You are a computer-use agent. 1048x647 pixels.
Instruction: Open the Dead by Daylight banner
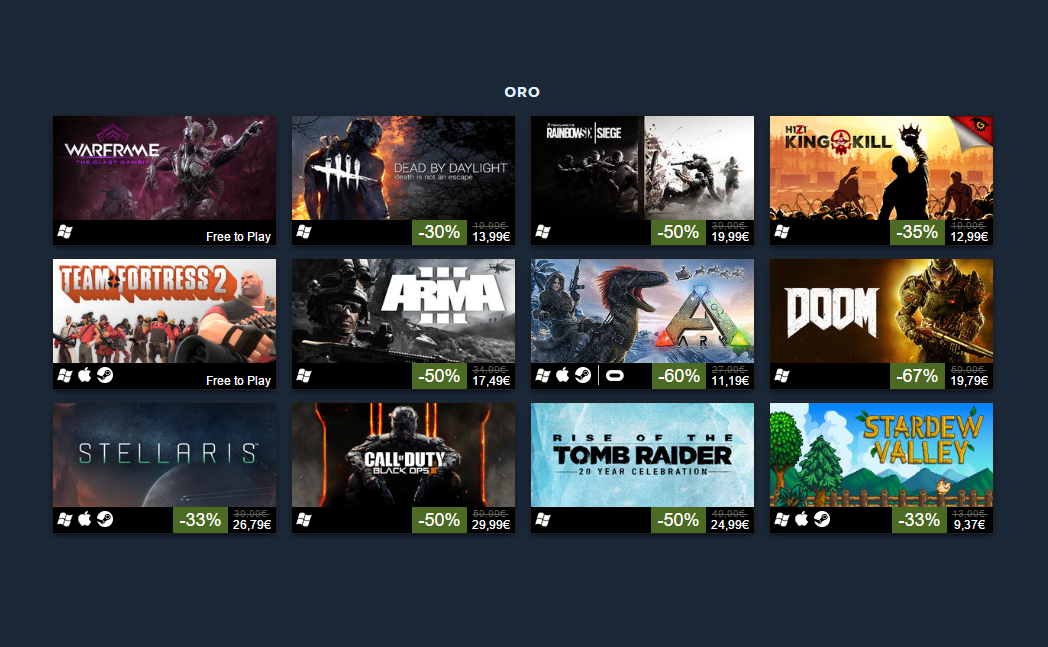point(403,168)
